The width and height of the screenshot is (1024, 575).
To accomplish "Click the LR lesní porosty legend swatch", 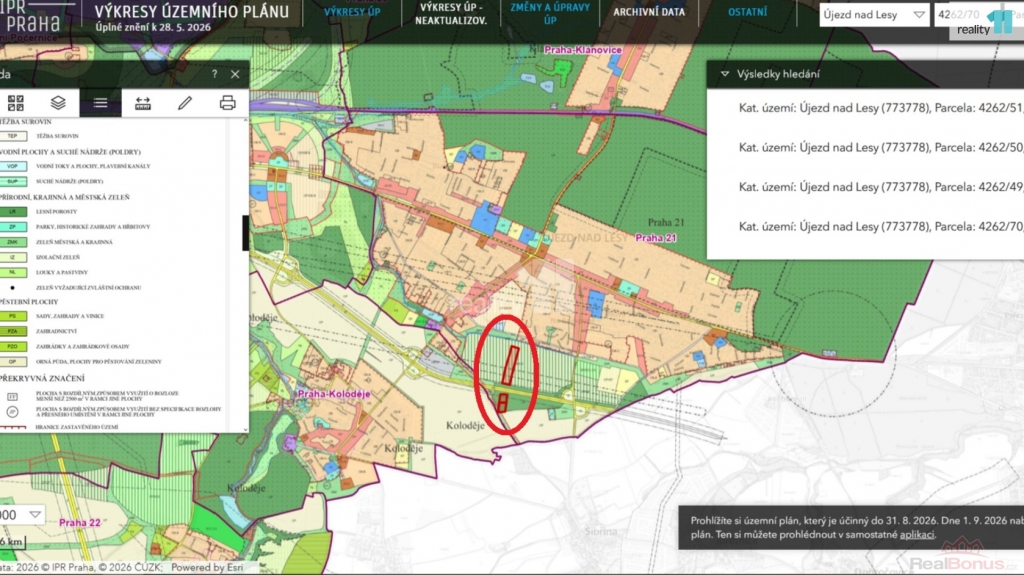I will click(x=13, y=212).
